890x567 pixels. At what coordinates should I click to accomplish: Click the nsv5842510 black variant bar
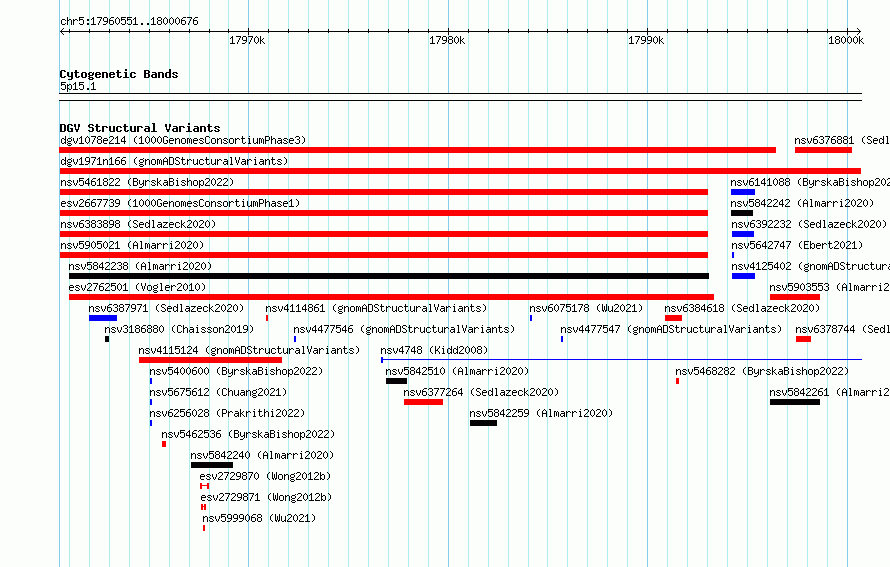tap(396, 381)
